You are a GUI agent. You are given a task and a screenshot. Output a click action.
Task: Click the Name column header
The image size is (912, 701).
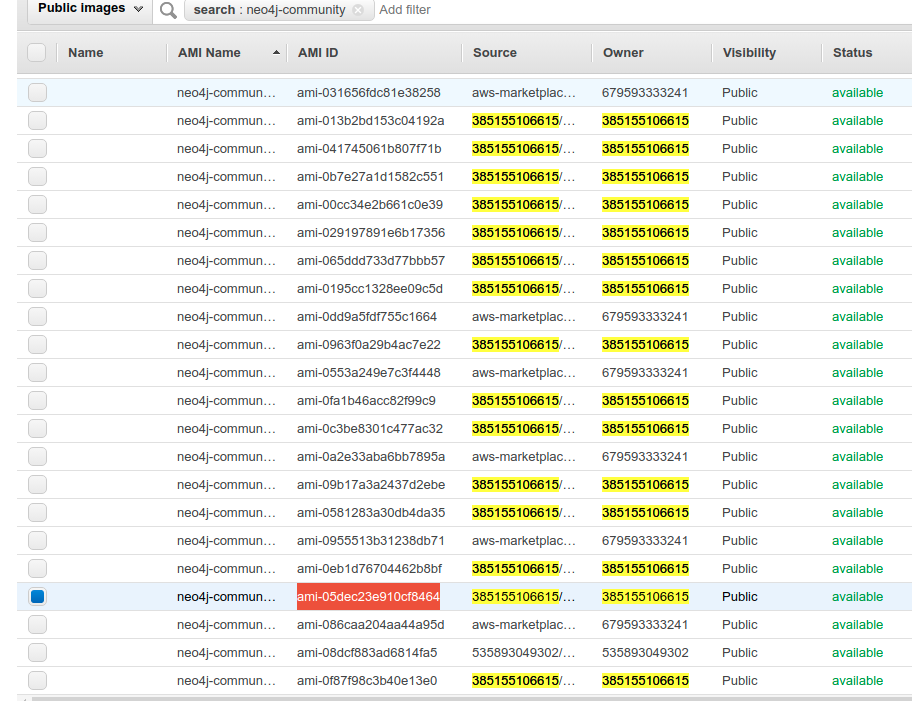pyautogui.click(x=86, y=53)
